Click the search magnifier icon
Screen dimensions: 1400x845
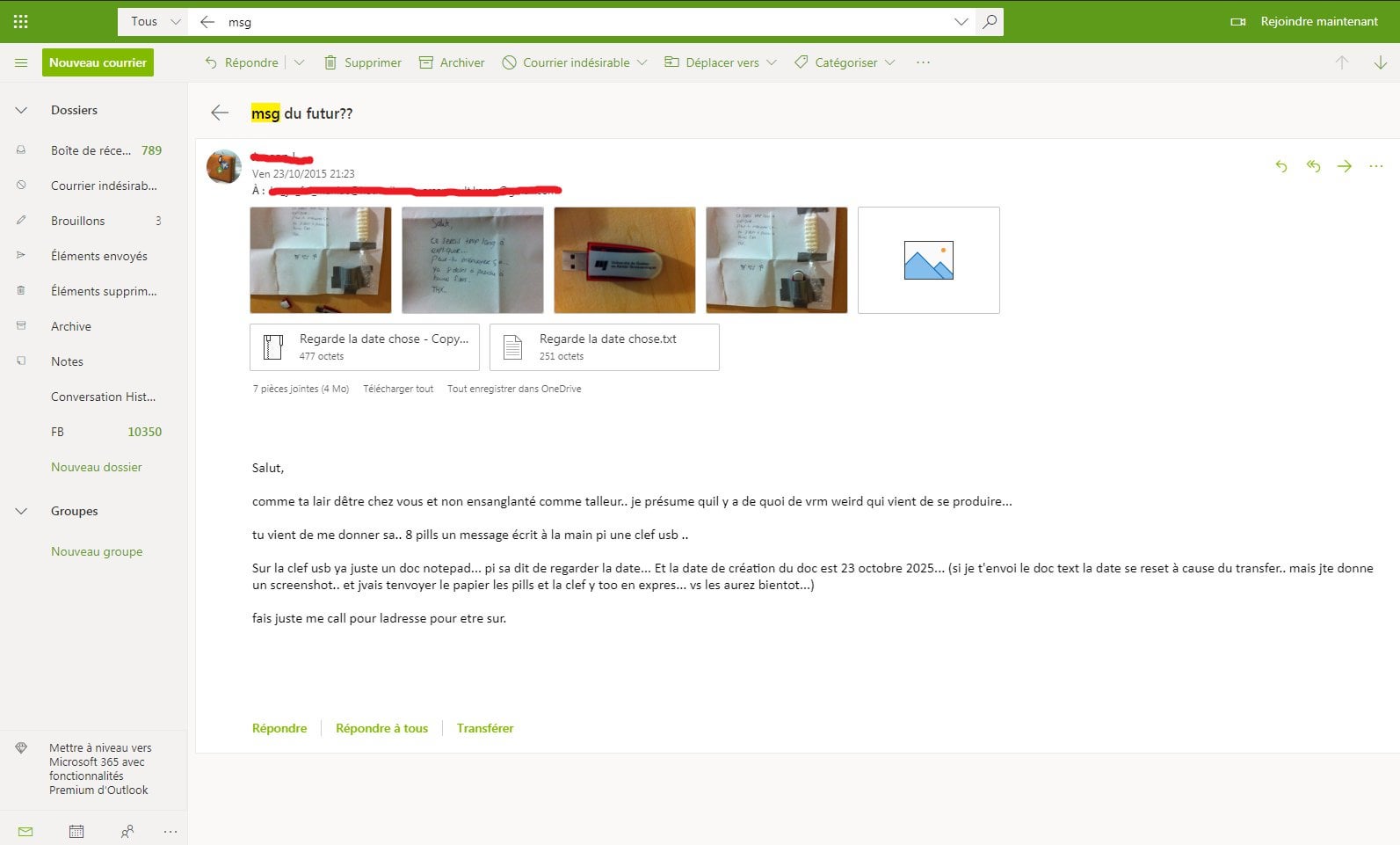(x=990, y=22)
